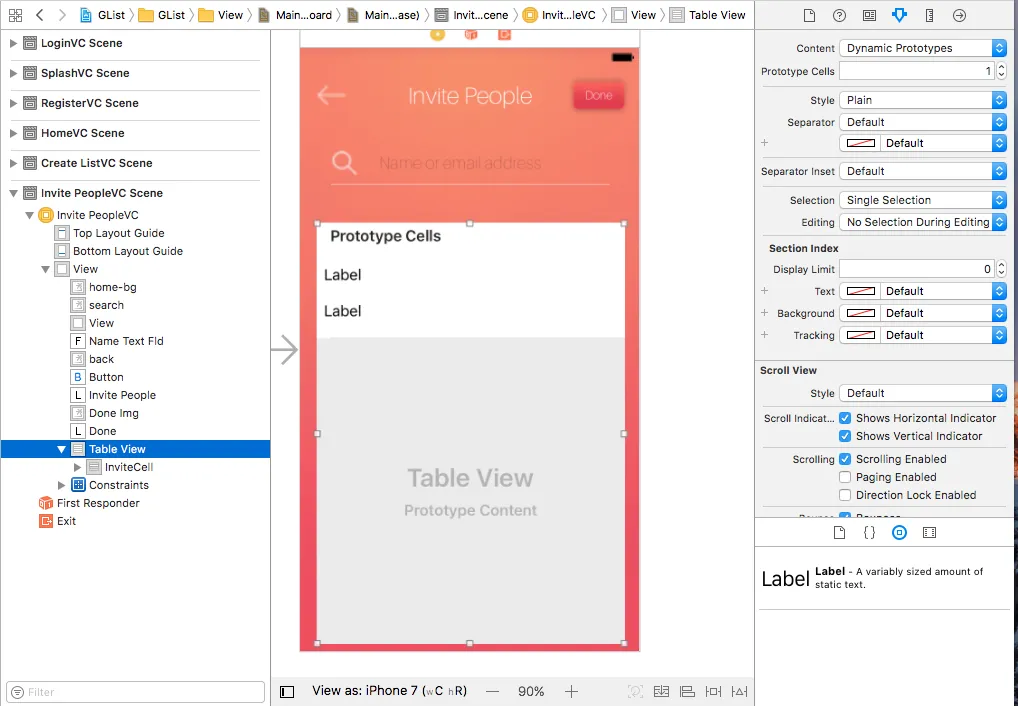Click the Done button on canvas

point(598,95)
